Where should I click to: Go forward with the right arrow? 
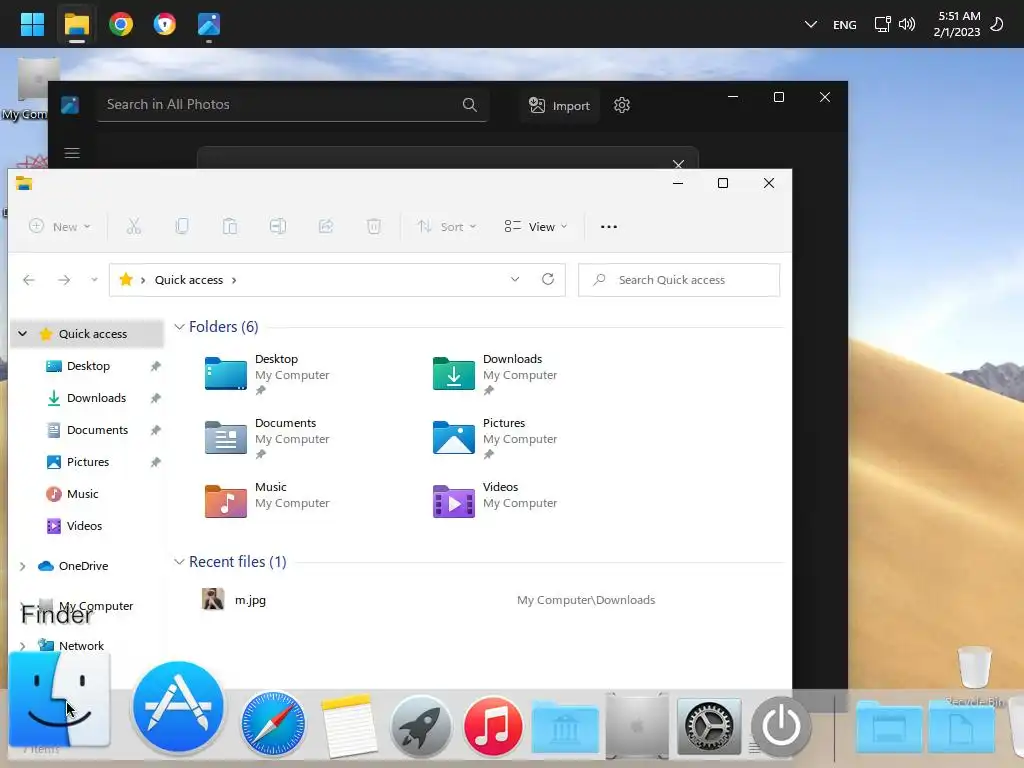64,280
